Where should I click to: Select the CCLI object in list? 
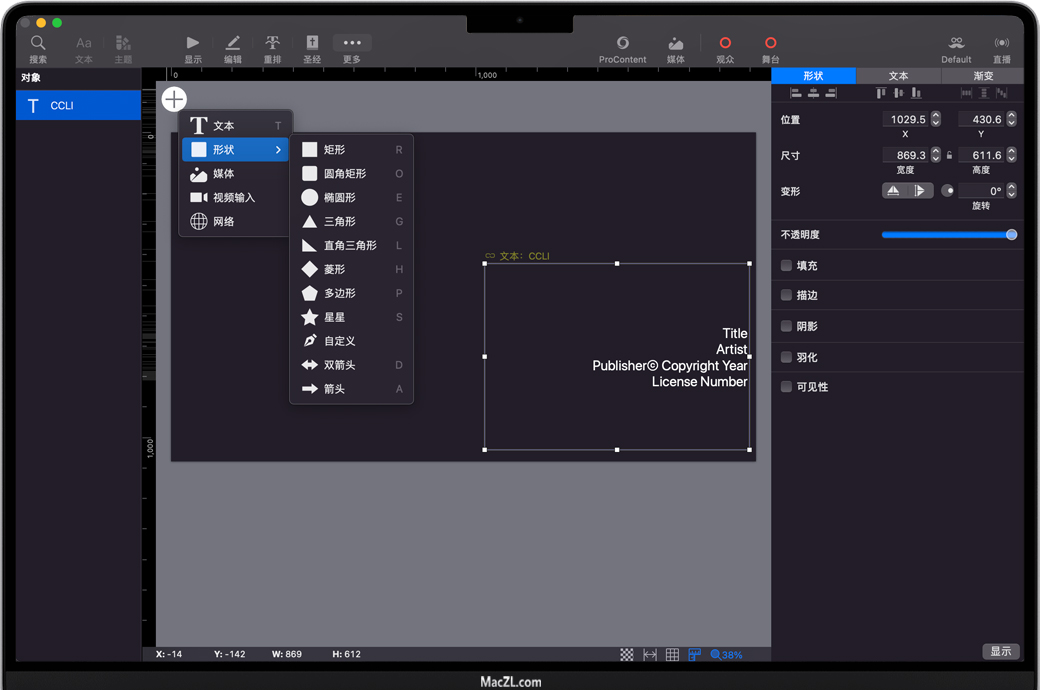(x=78, y=106)
